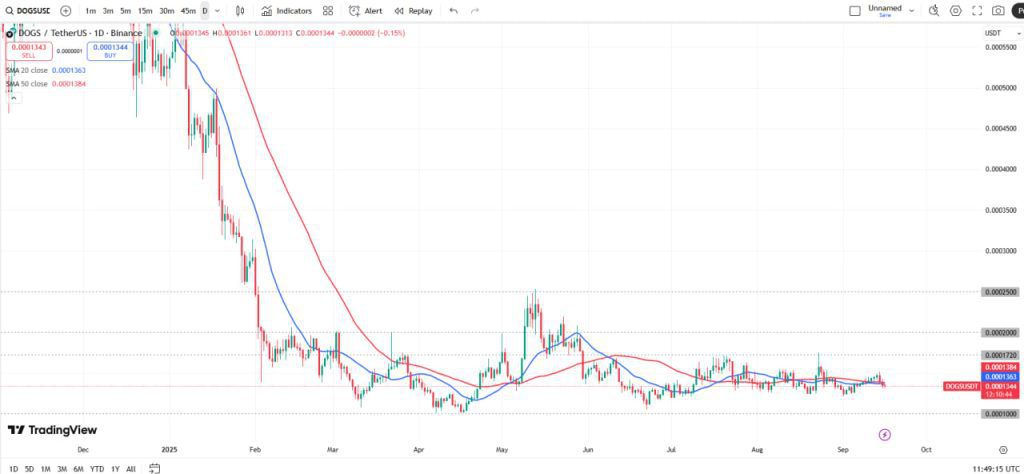Click the purple lightning event marker
The image size is (1024, 474).
[885, 434]
